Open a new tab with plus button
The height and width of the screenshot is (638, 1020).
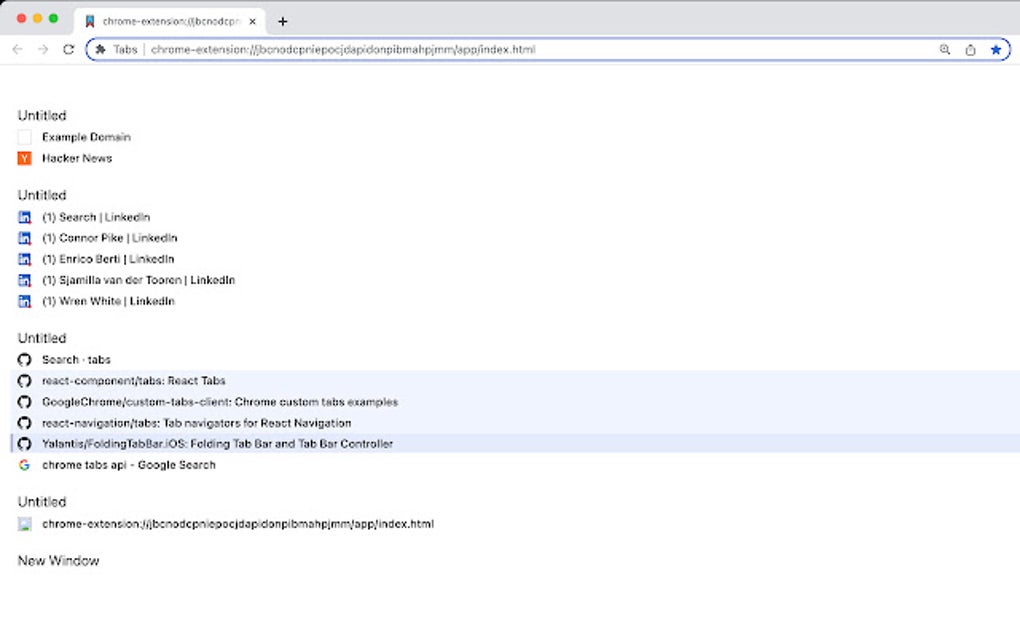(x=282, y=21)
